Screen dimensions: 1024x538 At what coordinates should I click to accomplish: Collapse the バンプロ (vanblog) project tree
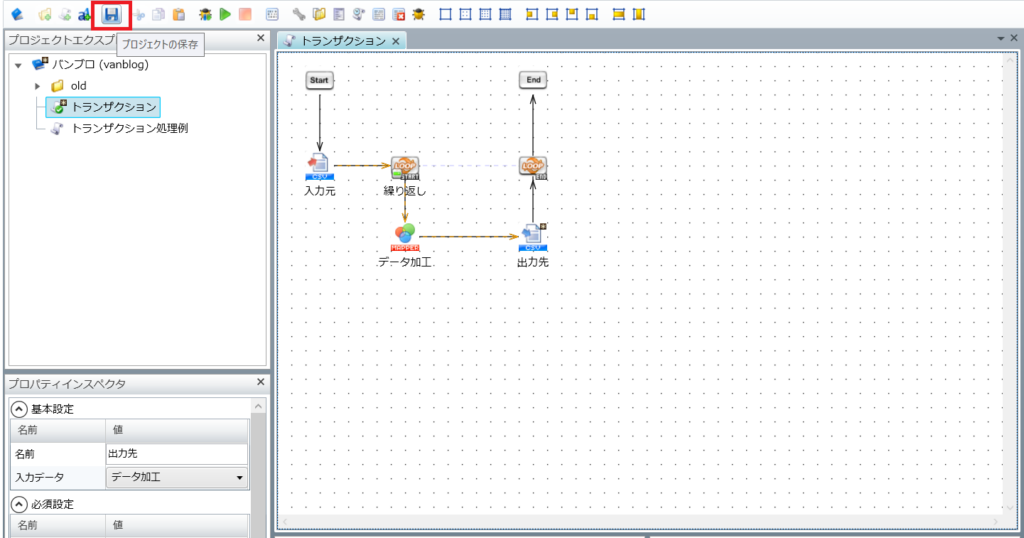[x=18, y=65]
